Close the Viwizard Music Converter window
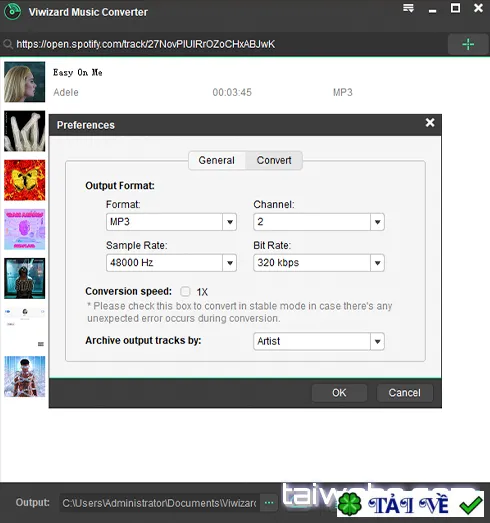This screenshot has height=523, width=490. point(478,8)
